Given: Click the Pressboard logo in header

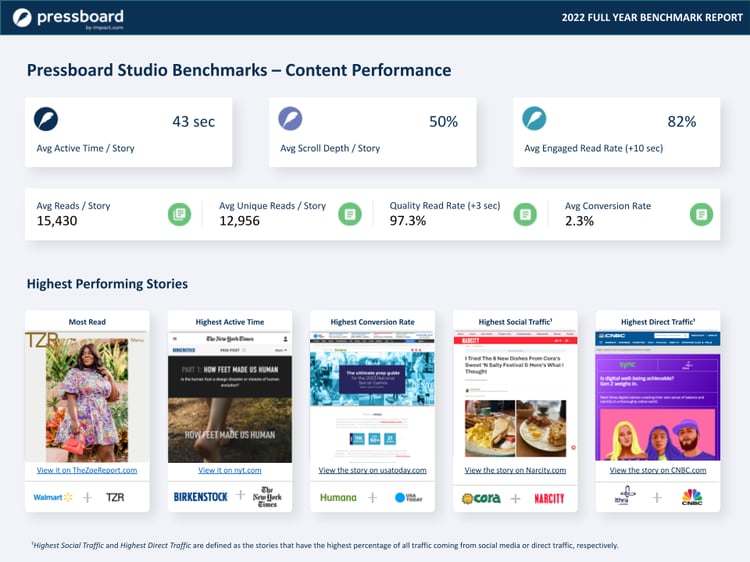Looking at the screenshot, I should 68,18.
